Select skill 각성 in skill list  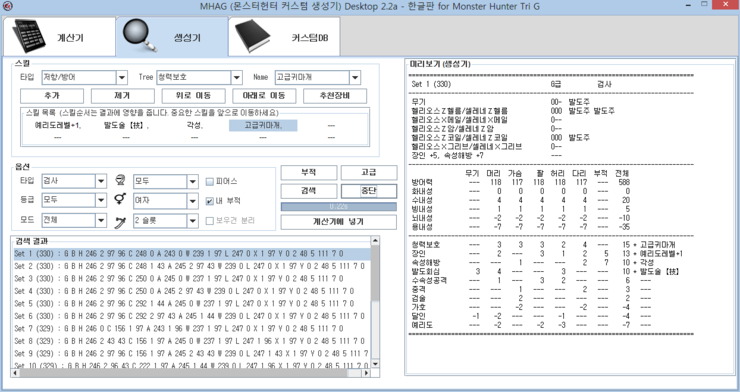(x=194, y=125)
